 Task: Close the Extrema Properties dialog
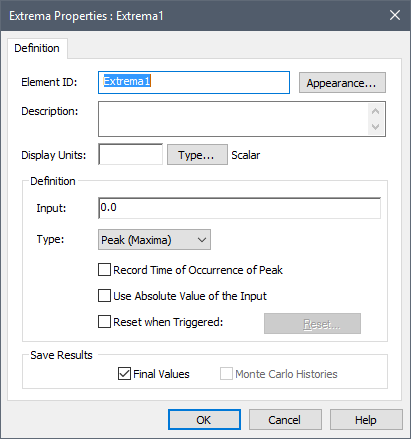click(x=395, y=15)
